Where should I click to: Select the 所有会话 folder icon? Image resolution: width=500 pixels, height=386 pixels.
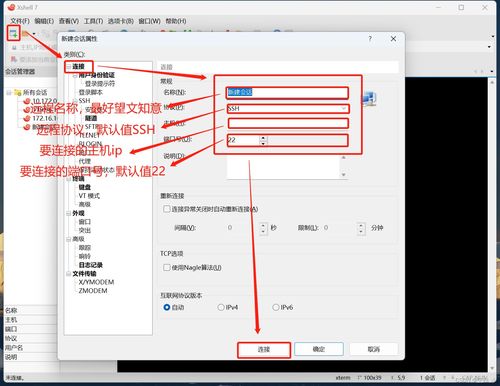(18, 92)
